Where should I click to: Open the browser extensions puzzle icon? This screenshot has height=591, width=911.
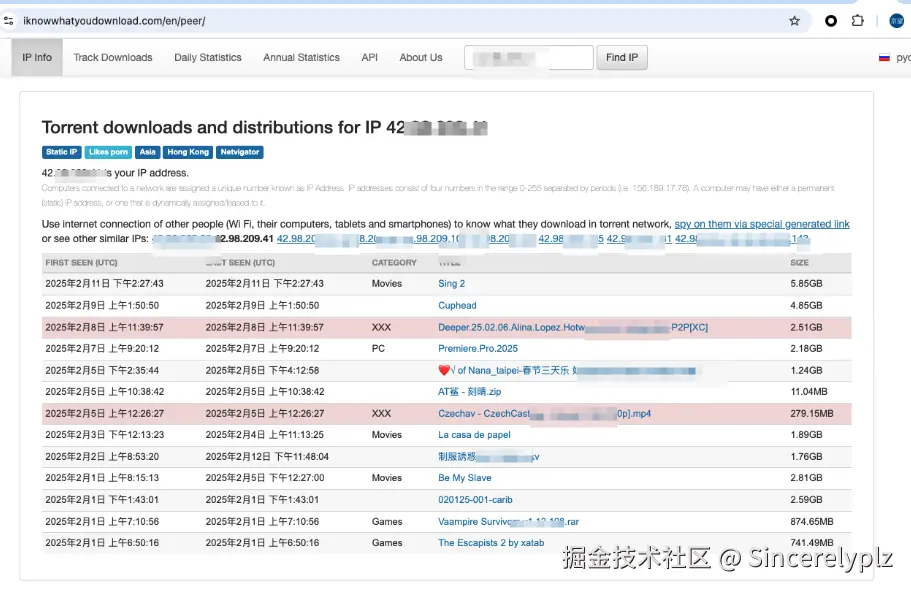[858, 21]
